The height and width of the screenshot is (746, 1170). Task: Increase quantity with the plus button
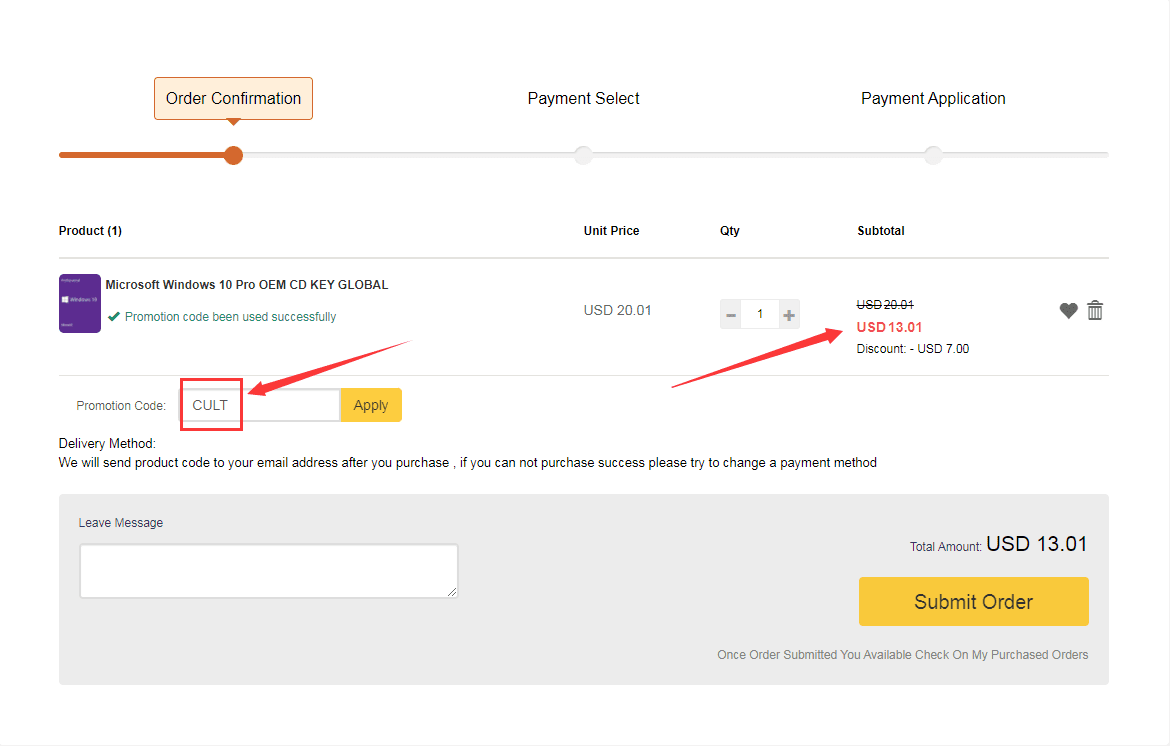[x=789, y=315]
